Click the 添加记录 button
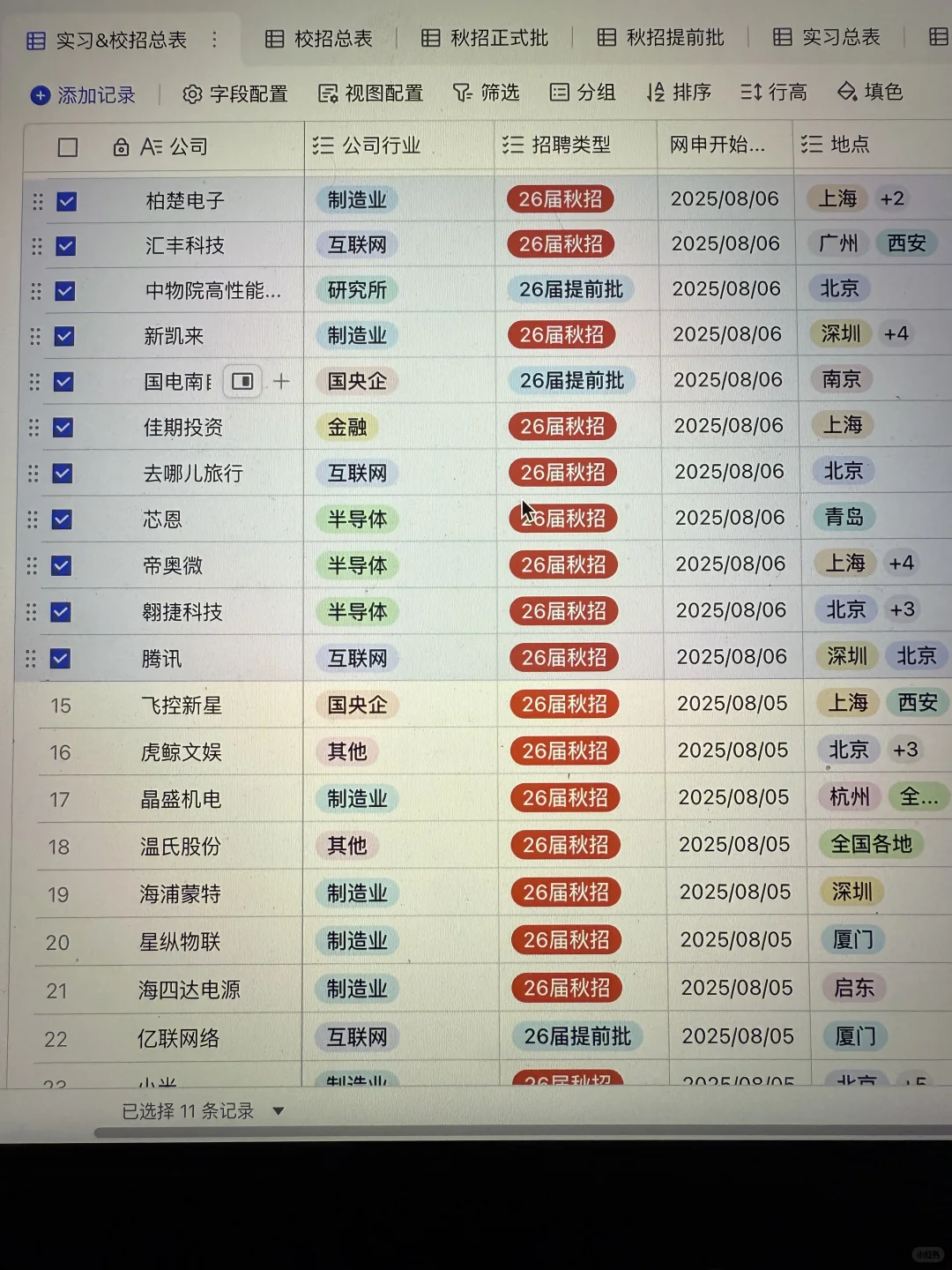 click(84, 95)
